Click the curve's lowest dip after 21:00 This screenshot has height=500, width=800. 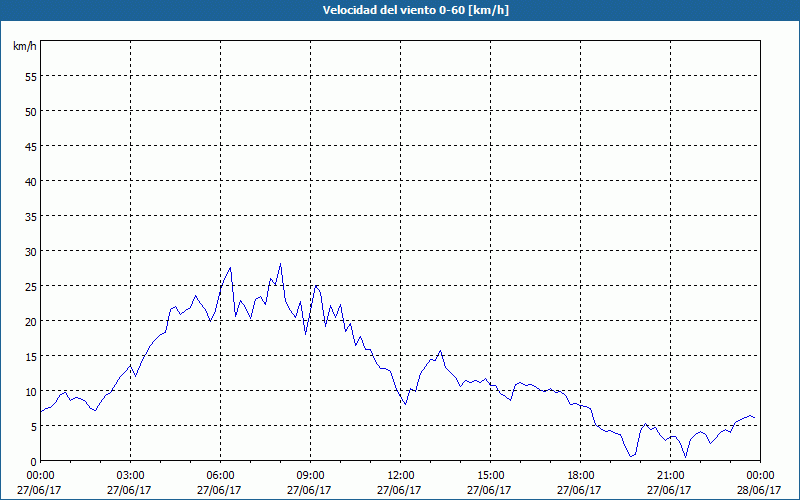[x=685, y=457]
